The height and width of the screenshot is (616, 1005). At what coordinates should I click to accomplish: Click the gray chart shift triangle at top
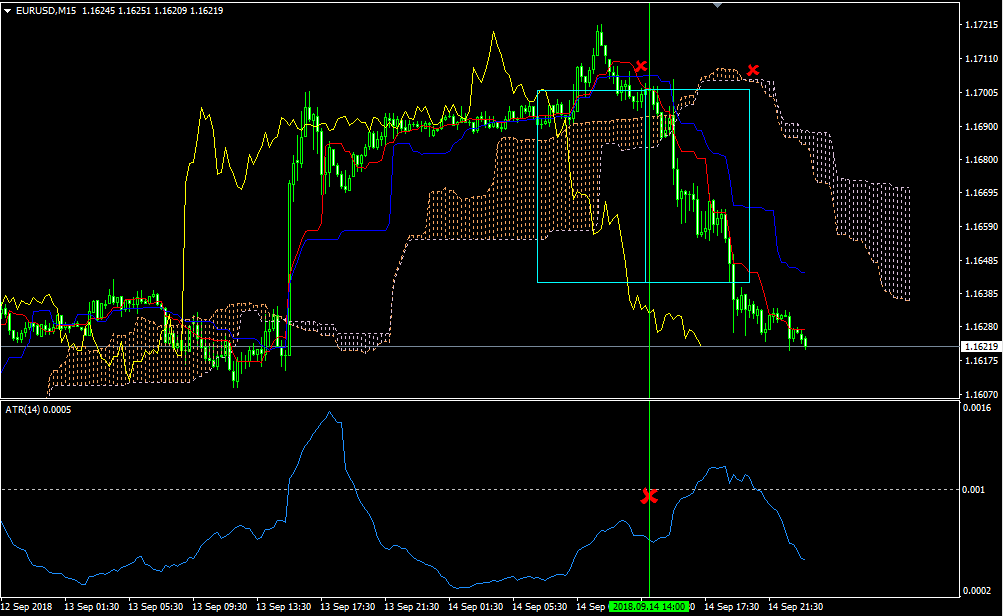pyautogui.click(x=717, y=5)
